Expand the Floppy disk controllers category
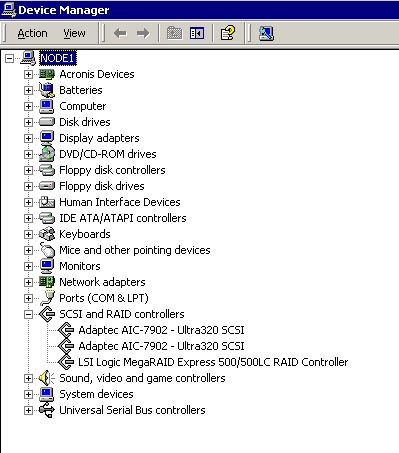 coord(28,170)
